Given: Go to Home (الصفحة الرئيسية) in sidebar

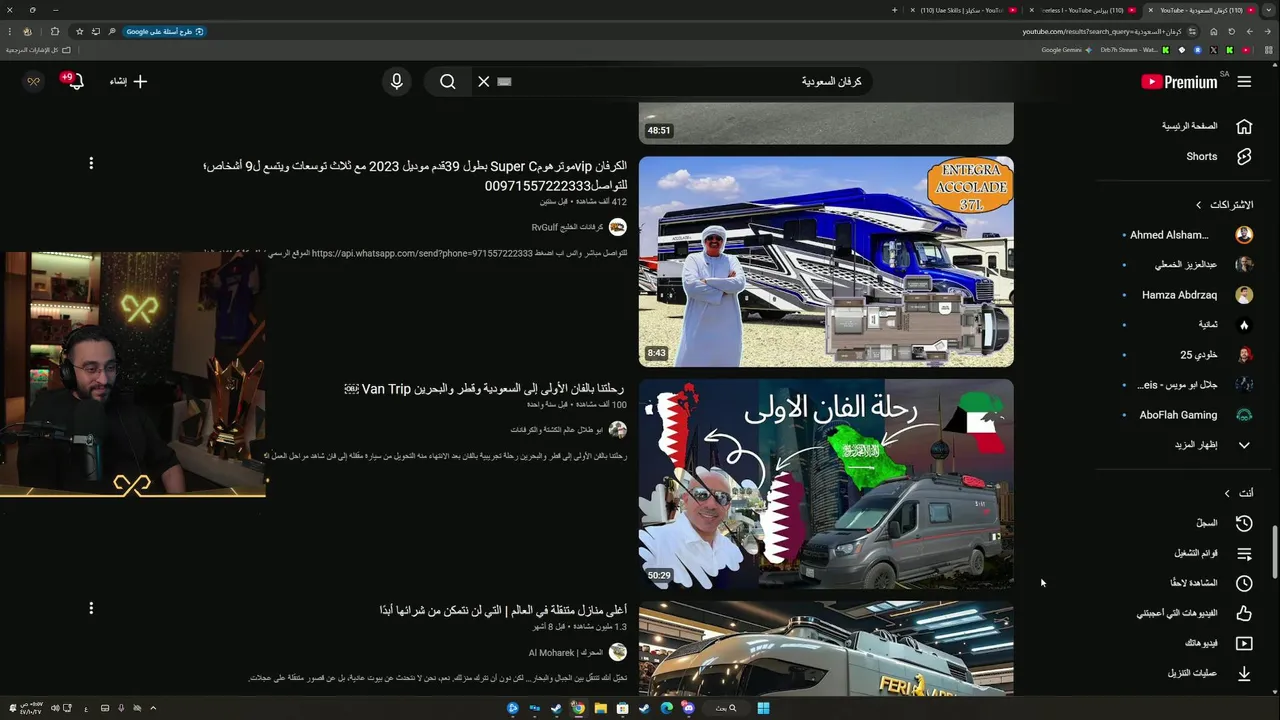Looking at the screenshot, I should click(1204, 126).
